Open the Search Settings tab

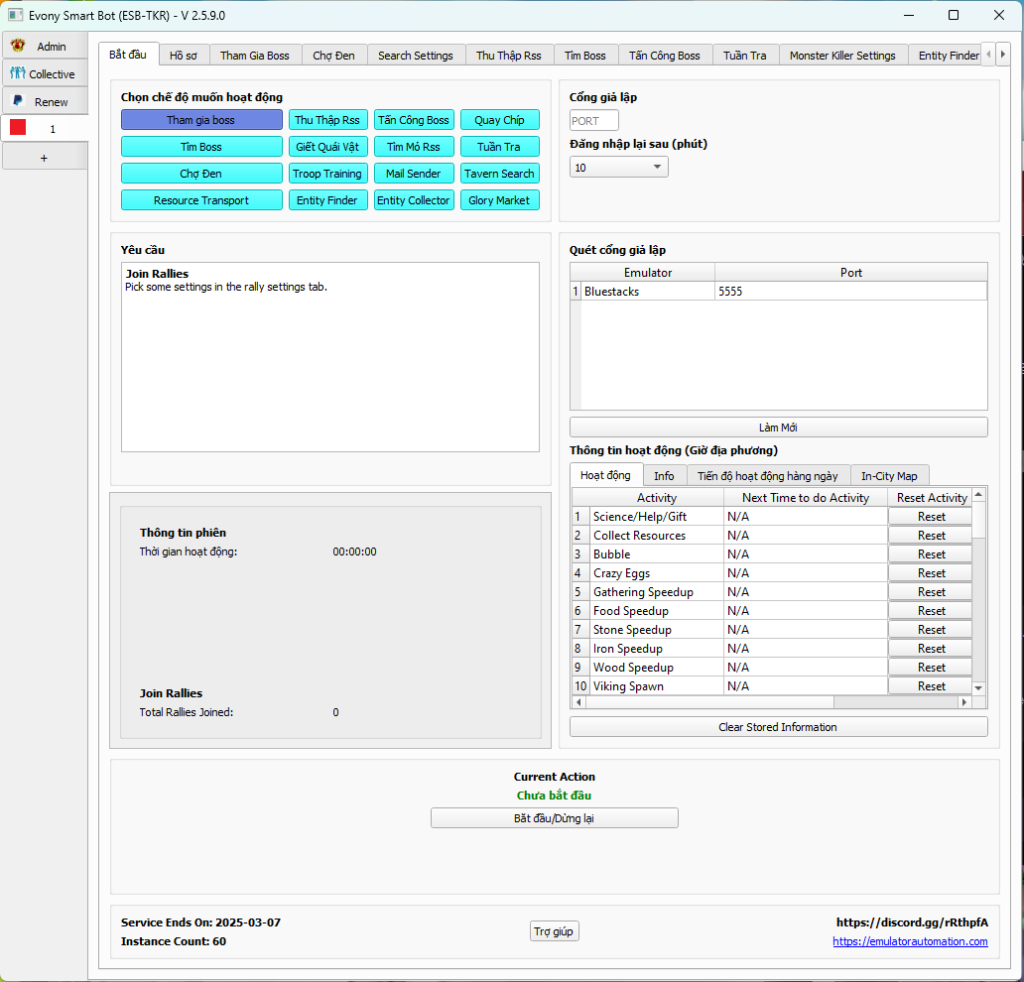[x=415, y=56]
